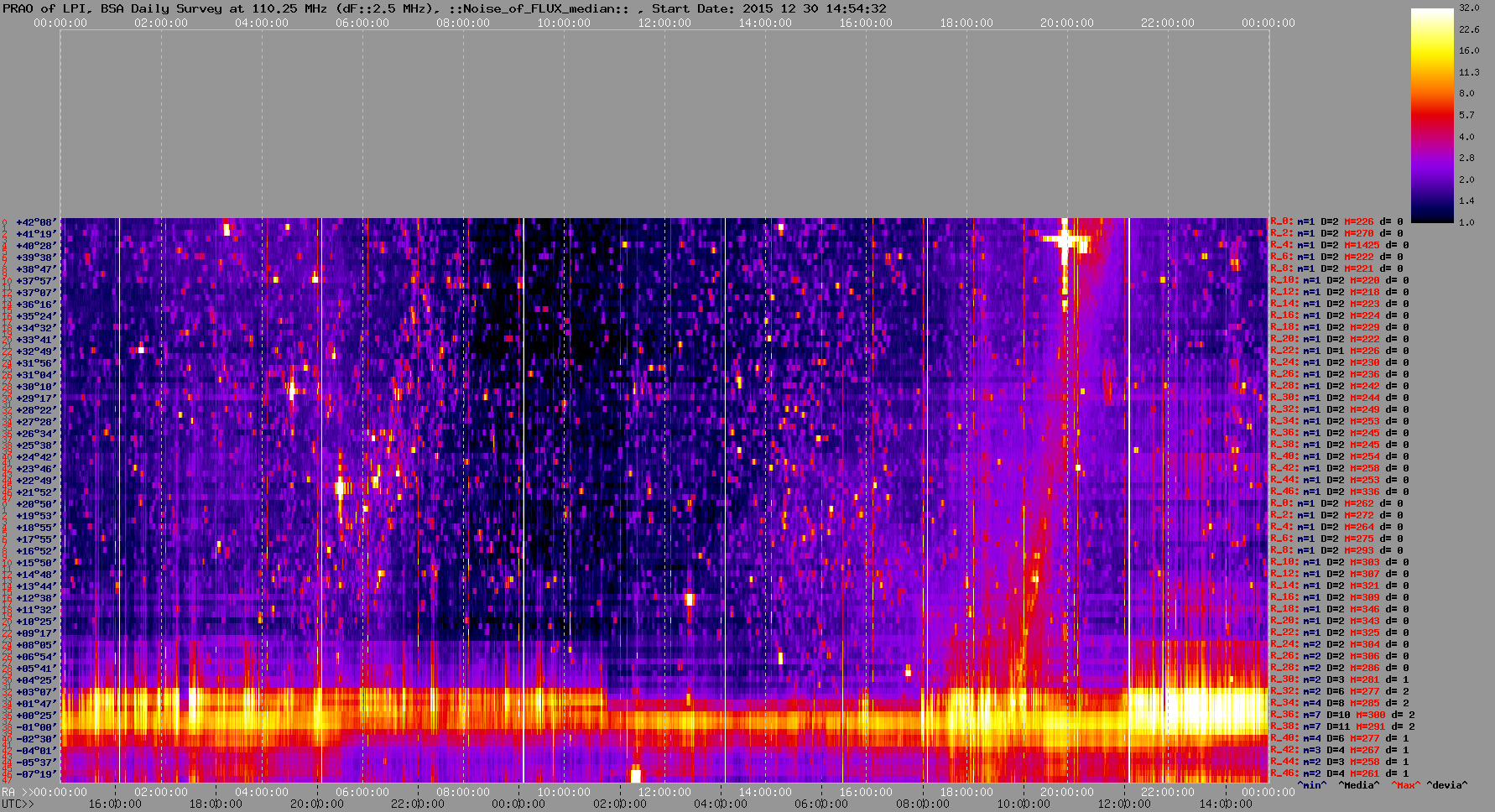
Task: Click the 06:00:00 label on the bottom RA axis
Action: [x=362, y=793]
